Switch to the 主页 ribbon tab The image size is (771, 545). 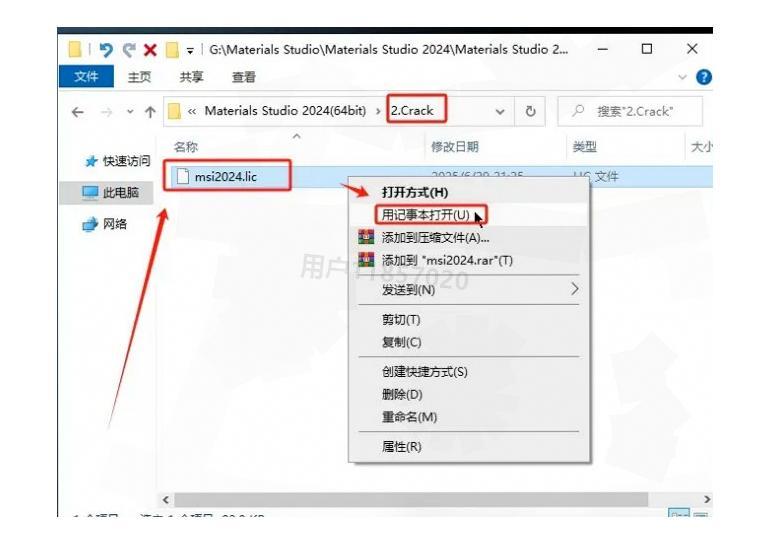pyautogui.click(x=139, y=77)
